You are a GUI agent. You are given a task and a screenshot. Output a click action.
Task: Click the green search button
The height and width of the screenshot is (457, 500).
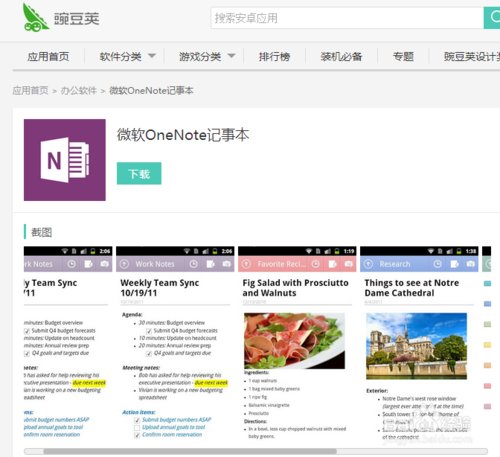click(x=492, y=18)
